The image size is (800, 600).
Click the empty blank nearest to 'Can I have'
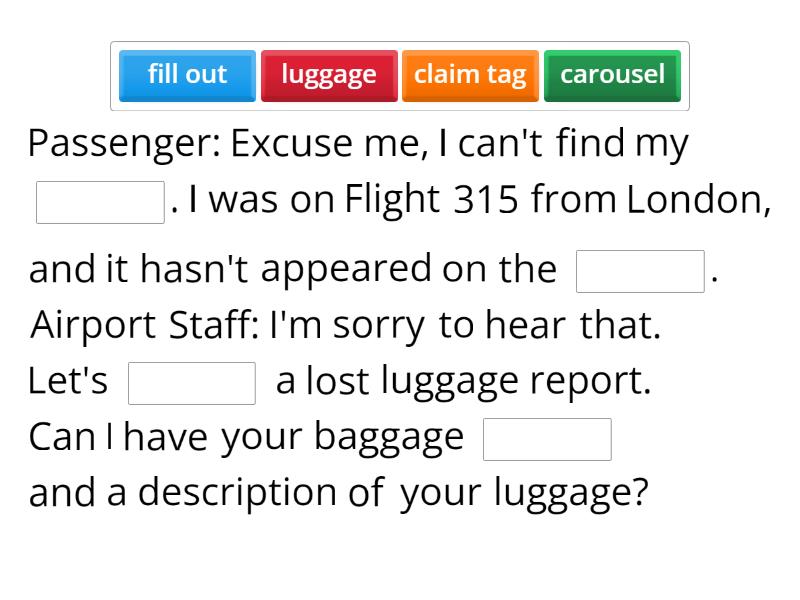547,438
